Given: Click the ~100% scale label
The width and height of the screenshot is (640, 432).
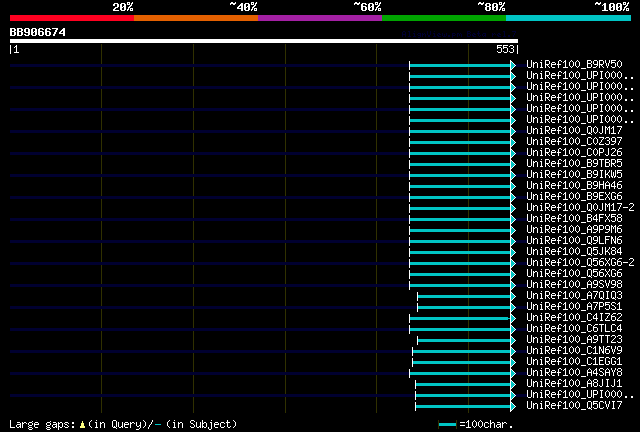Looking at the screenshot, I should (612, 7).
